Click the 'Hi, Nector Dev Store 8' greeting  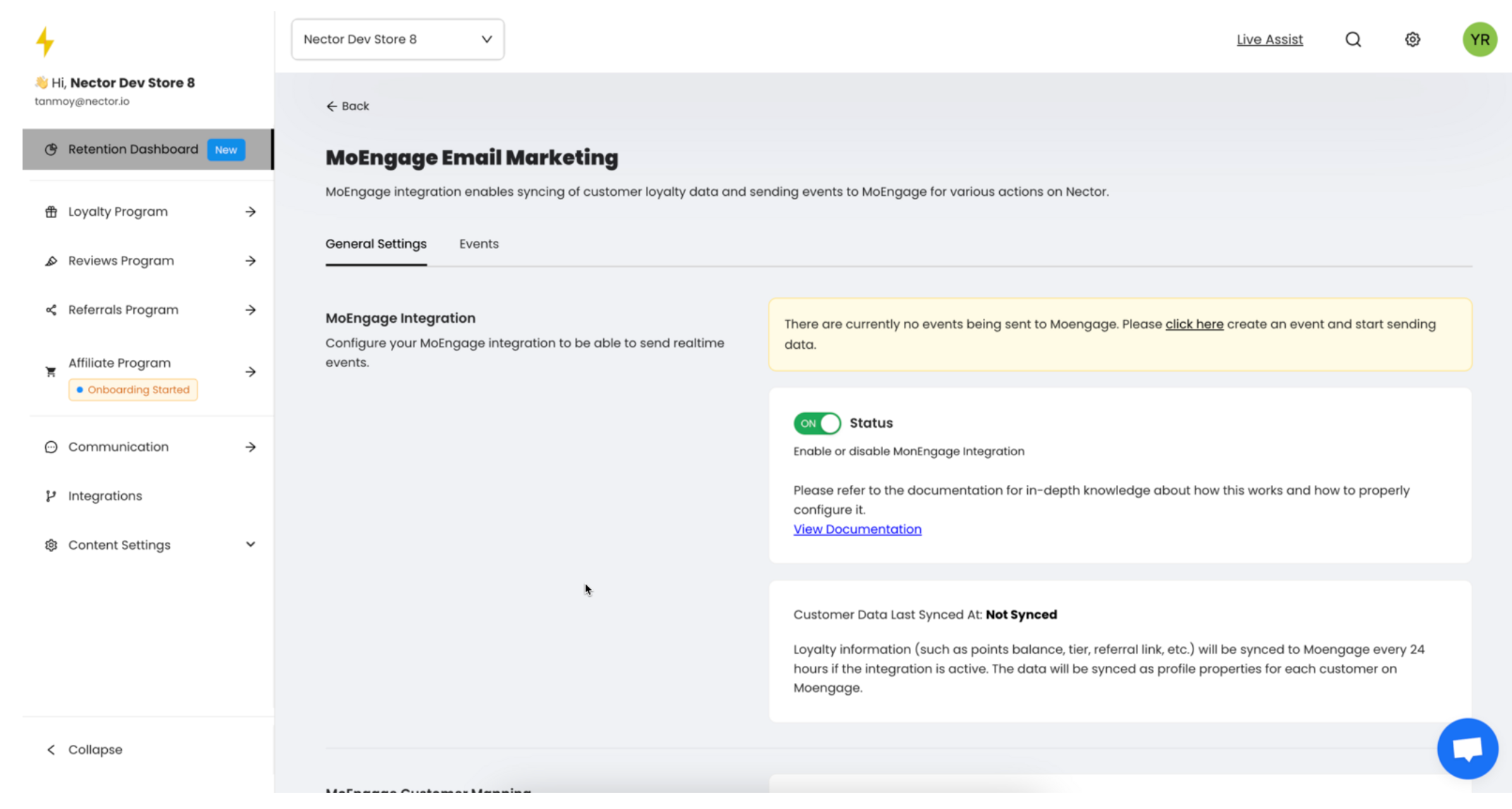coord(115,82)
